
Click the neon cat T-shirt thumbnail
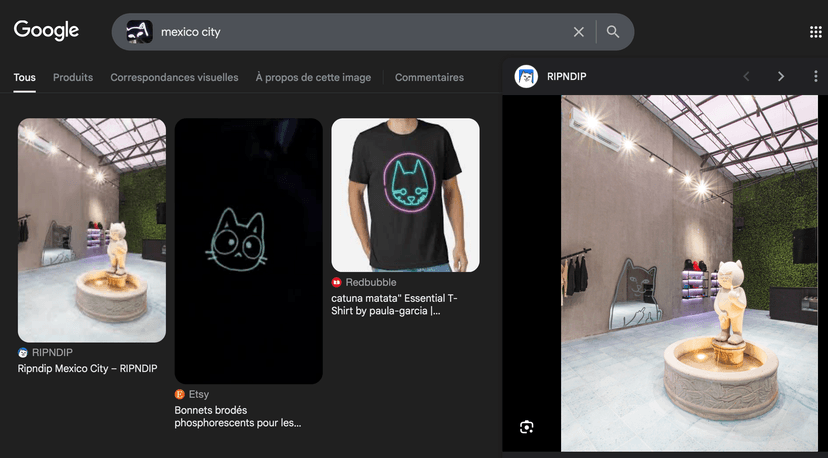pyautogui.click(x=405, y=195)
